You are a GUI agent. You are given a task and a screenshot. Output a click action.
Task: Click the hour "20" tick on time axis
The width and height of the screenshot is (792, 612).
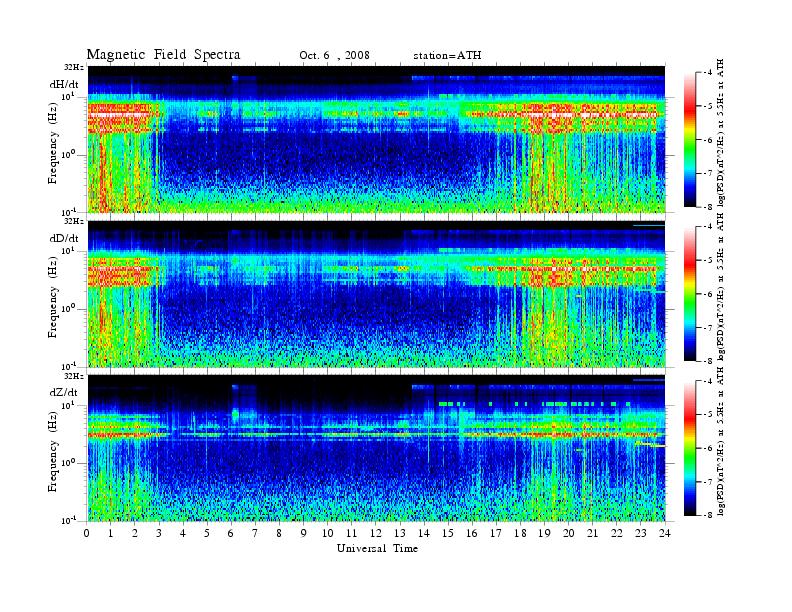pos(569,533)
